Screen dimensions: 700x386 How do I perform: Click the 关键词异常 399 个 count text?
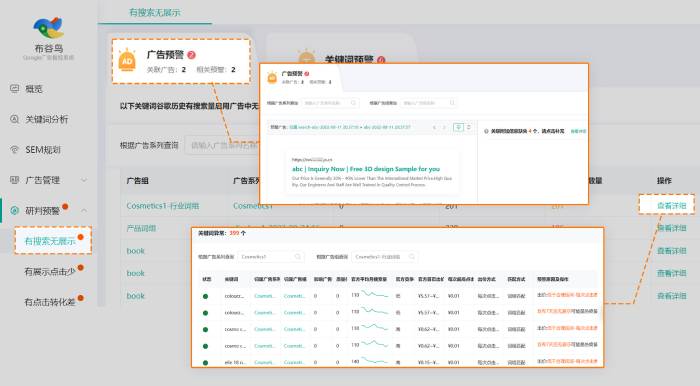pyautogui.click(x=221, y=233)
